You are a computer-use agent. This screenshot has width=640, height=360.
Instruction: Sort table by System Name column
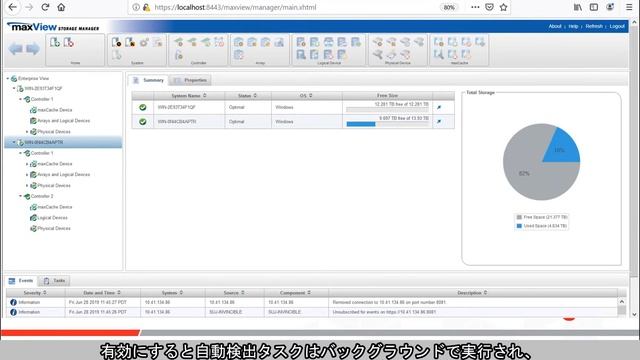point(189,96)
